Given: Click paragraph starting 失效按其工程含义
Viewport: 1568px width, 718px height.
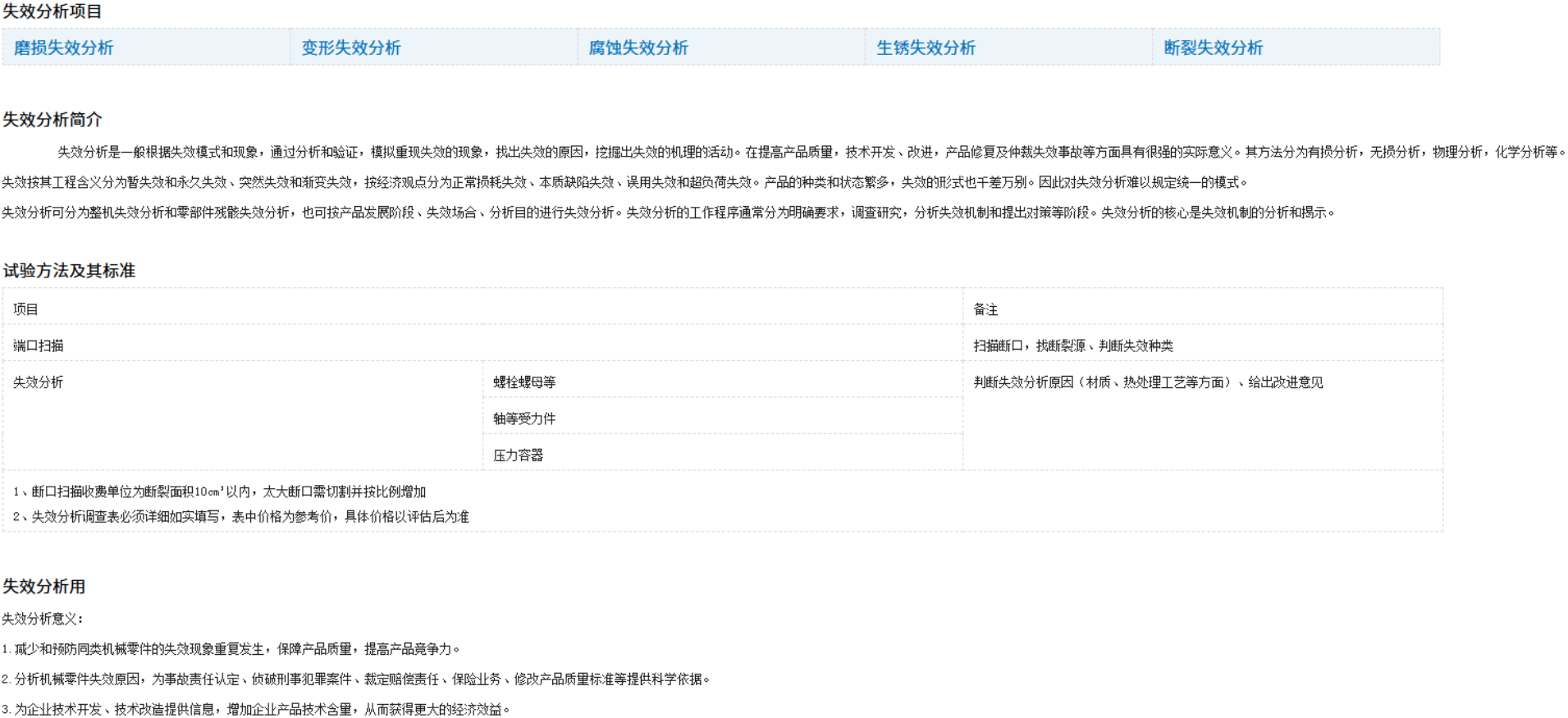Looking at the screenshot, I should (625, 182).
